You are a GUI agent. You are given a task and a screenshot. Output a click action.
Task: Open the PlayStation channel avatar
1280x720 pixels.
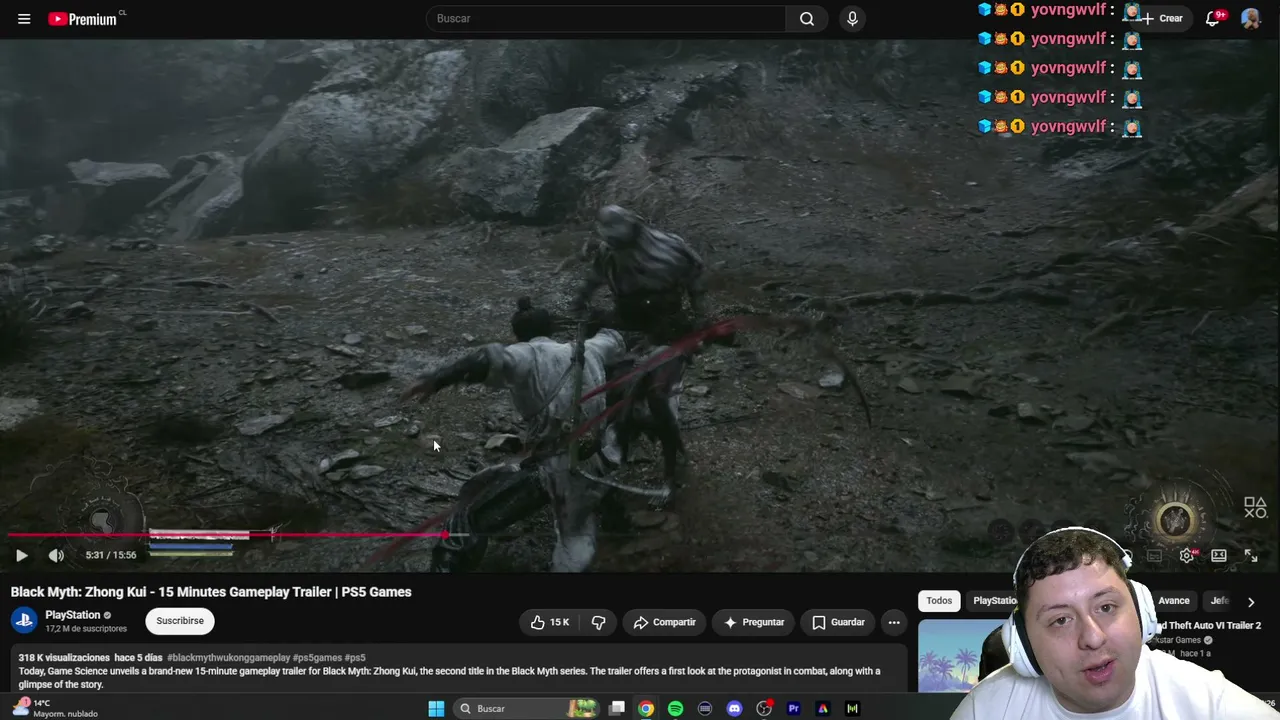click(24, 621)
